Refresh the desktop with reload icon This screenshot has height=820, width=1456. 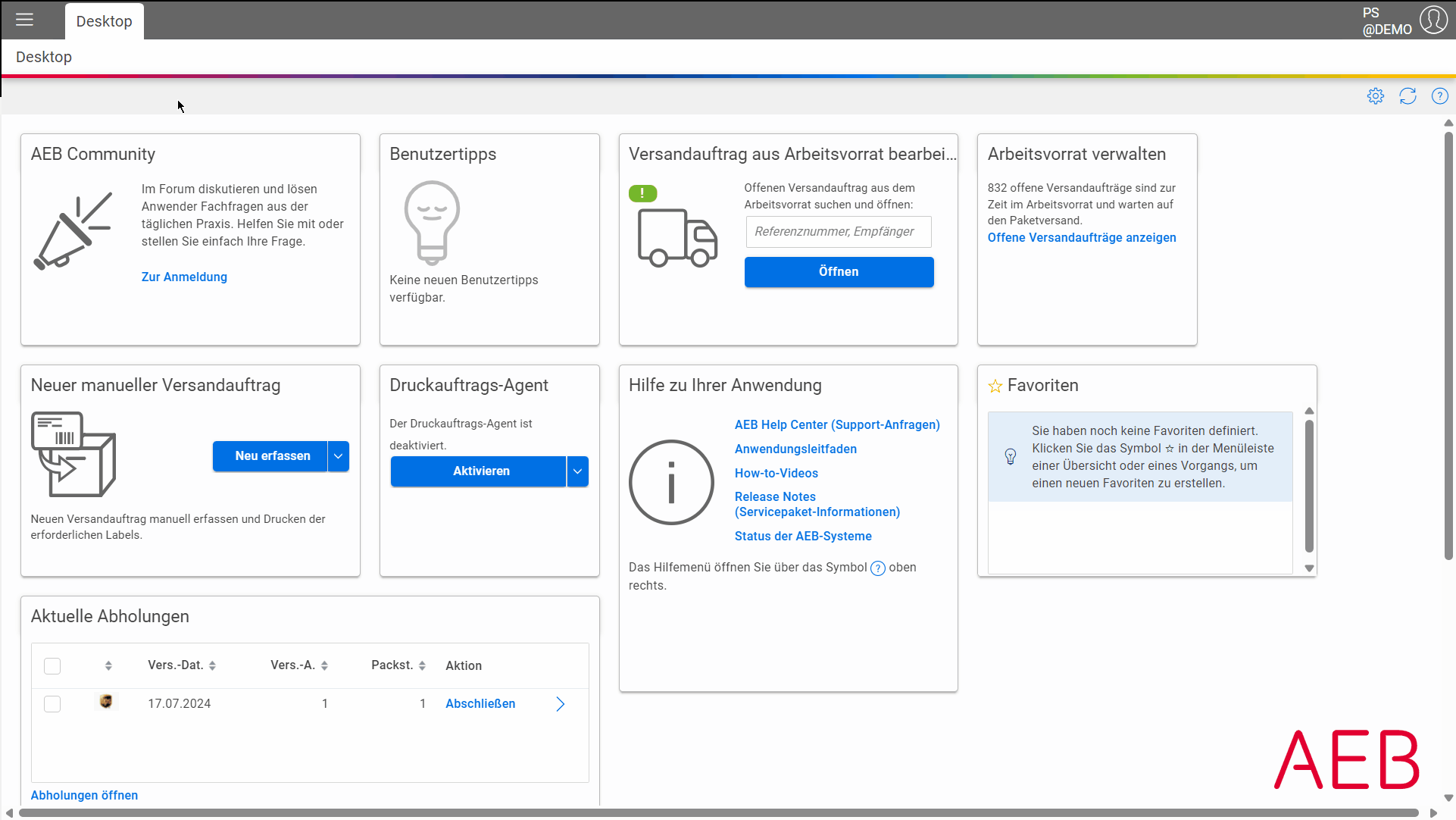pyautogui.click(x=1408, y=96)
